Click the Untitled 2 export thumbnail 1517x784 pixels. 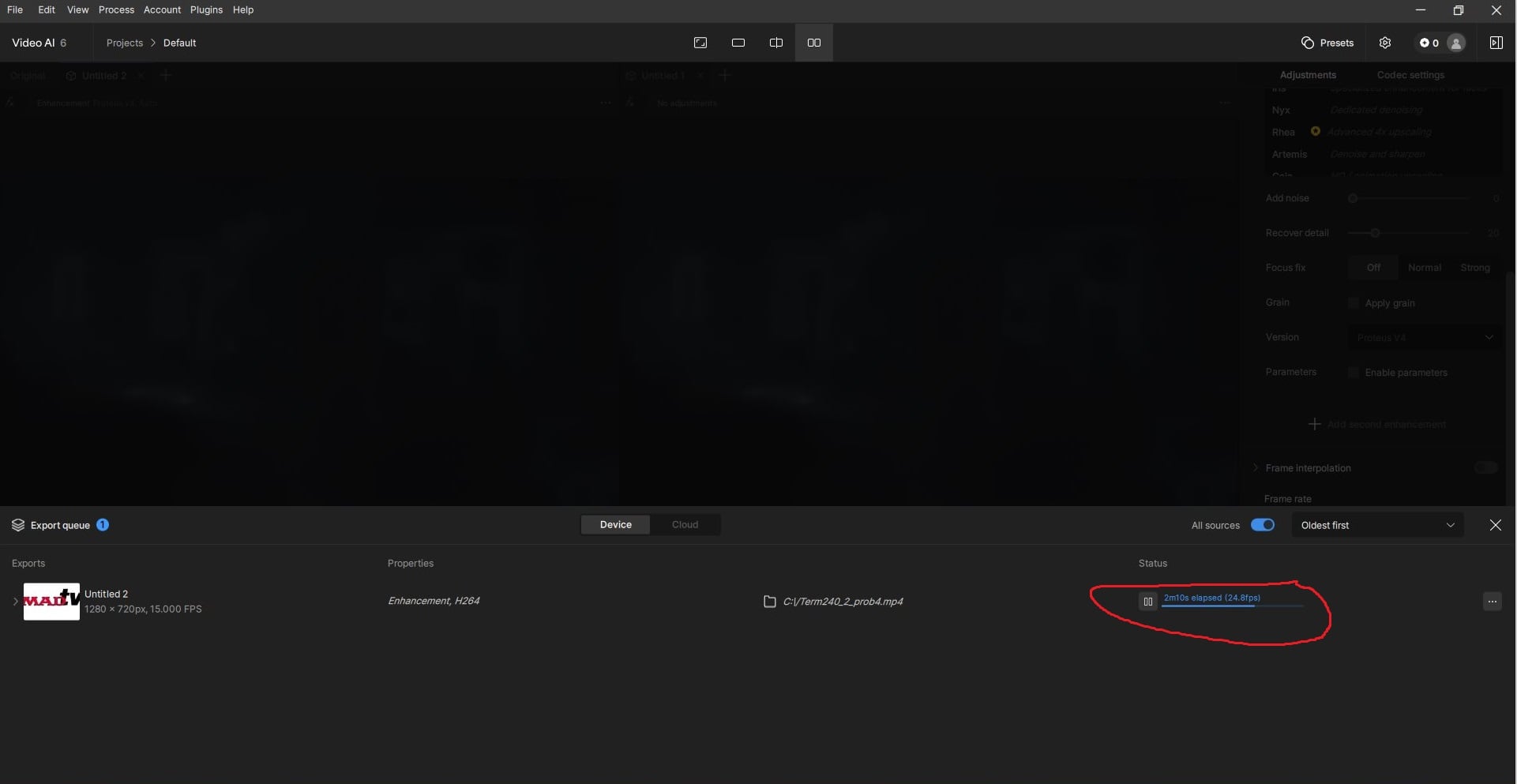coord(51,602)
